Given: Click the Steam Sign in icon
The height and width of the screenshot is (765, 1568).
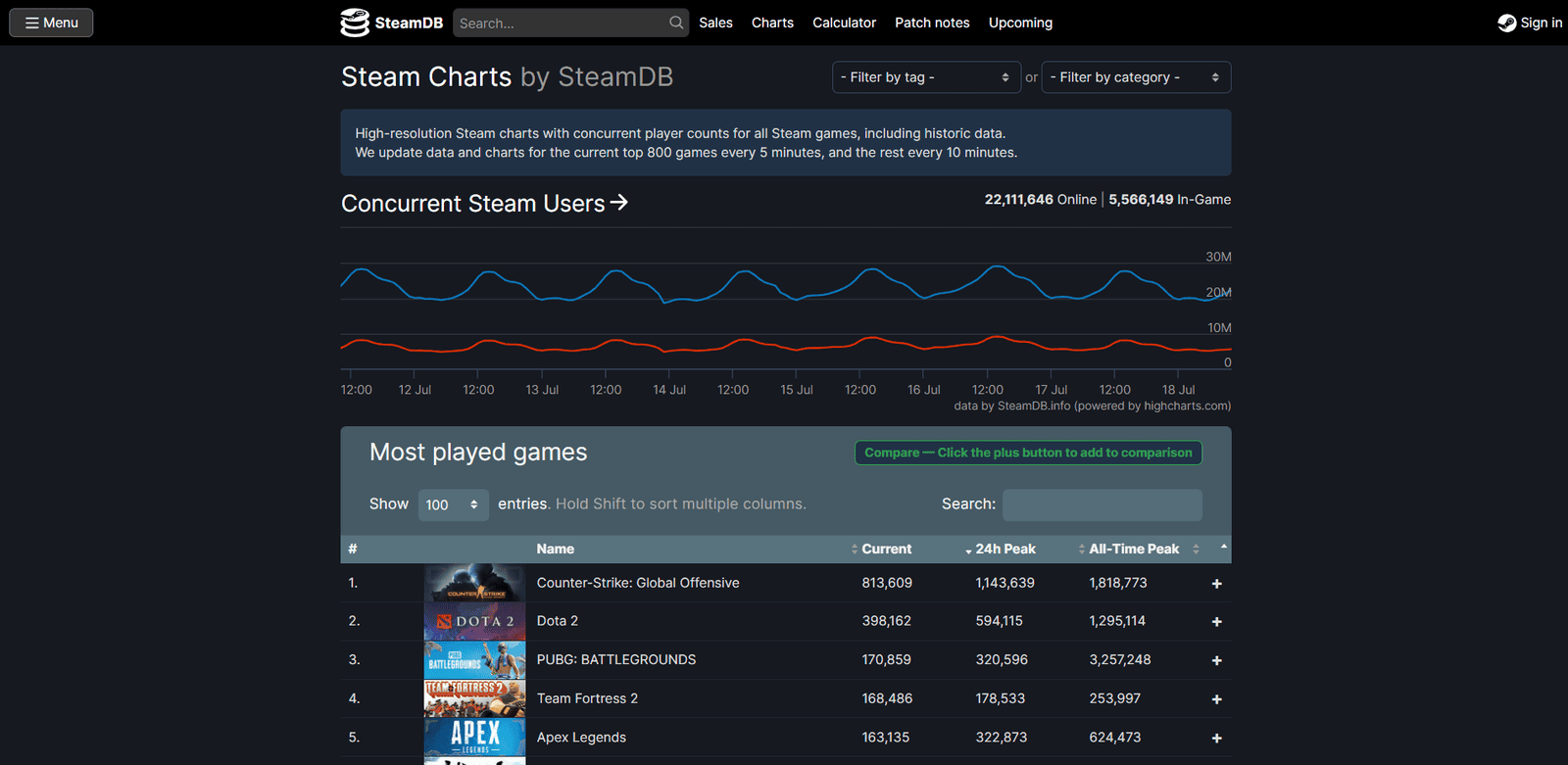Looking at the screenshot, I should coord(1506,23).
